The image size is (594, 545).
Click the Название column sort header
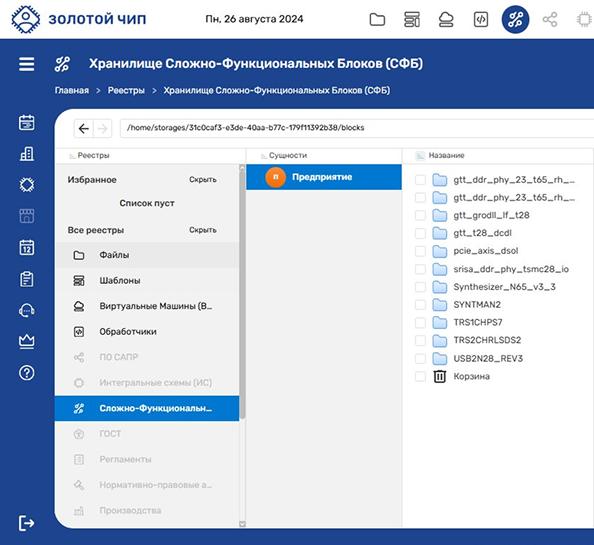pyautogui.click(x=446, y=155)
